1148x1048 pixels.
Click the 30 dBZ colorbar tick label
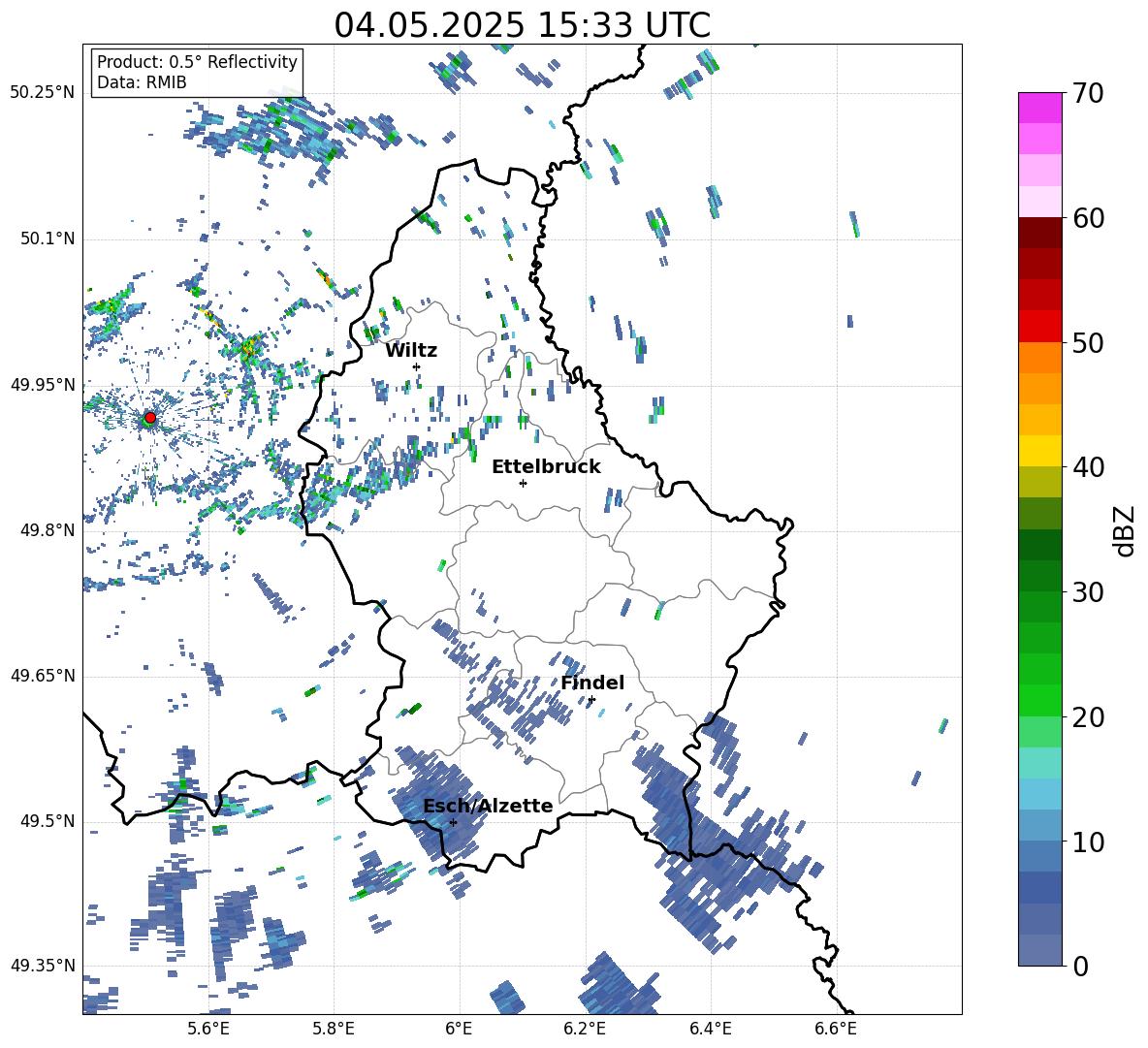1088,592
